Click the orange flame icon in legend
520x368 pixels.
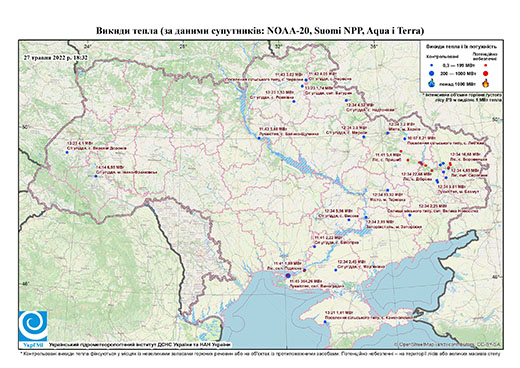click(x=485, y=83)
